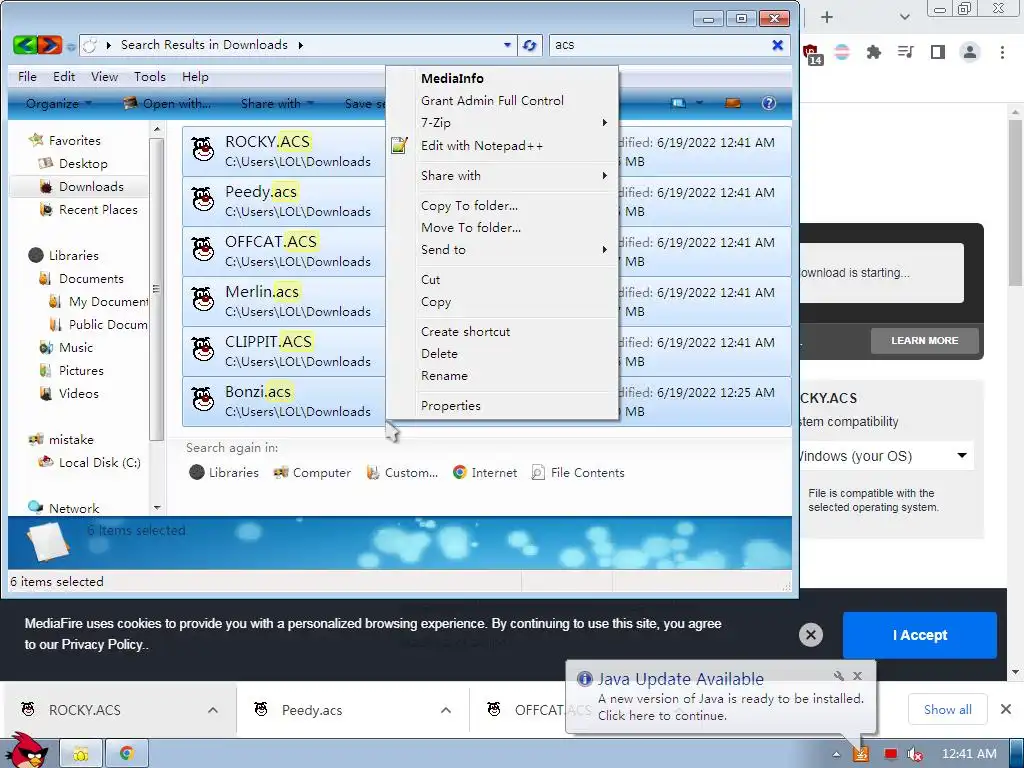Click the change view icon in toolbar
The image size is (1024, 768).
[679, 103]
